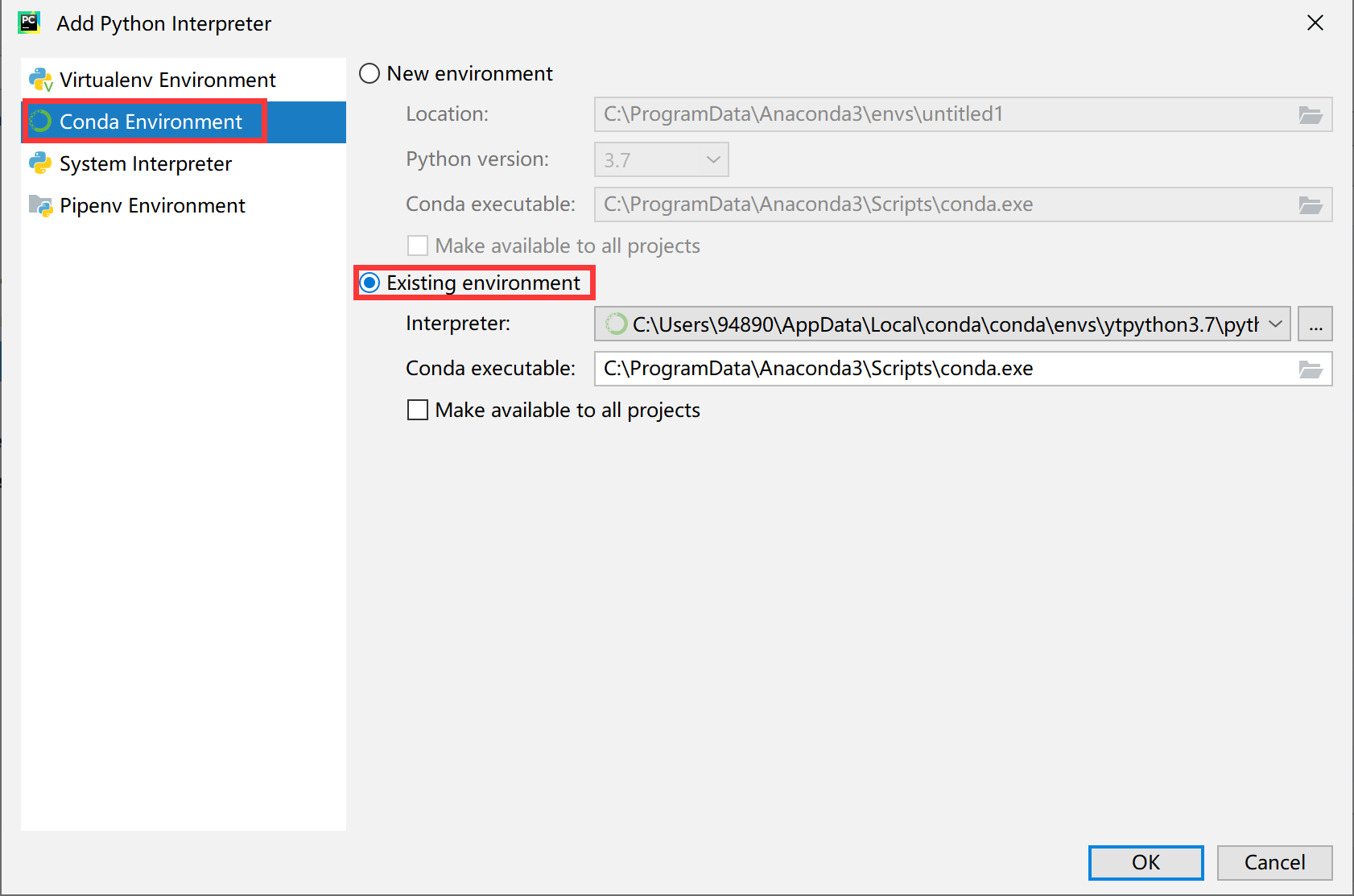Viewport: 1354px width, 896px height.
Task: Click the Pipenv Environment folder icon
Action: [x=40, y=205]
